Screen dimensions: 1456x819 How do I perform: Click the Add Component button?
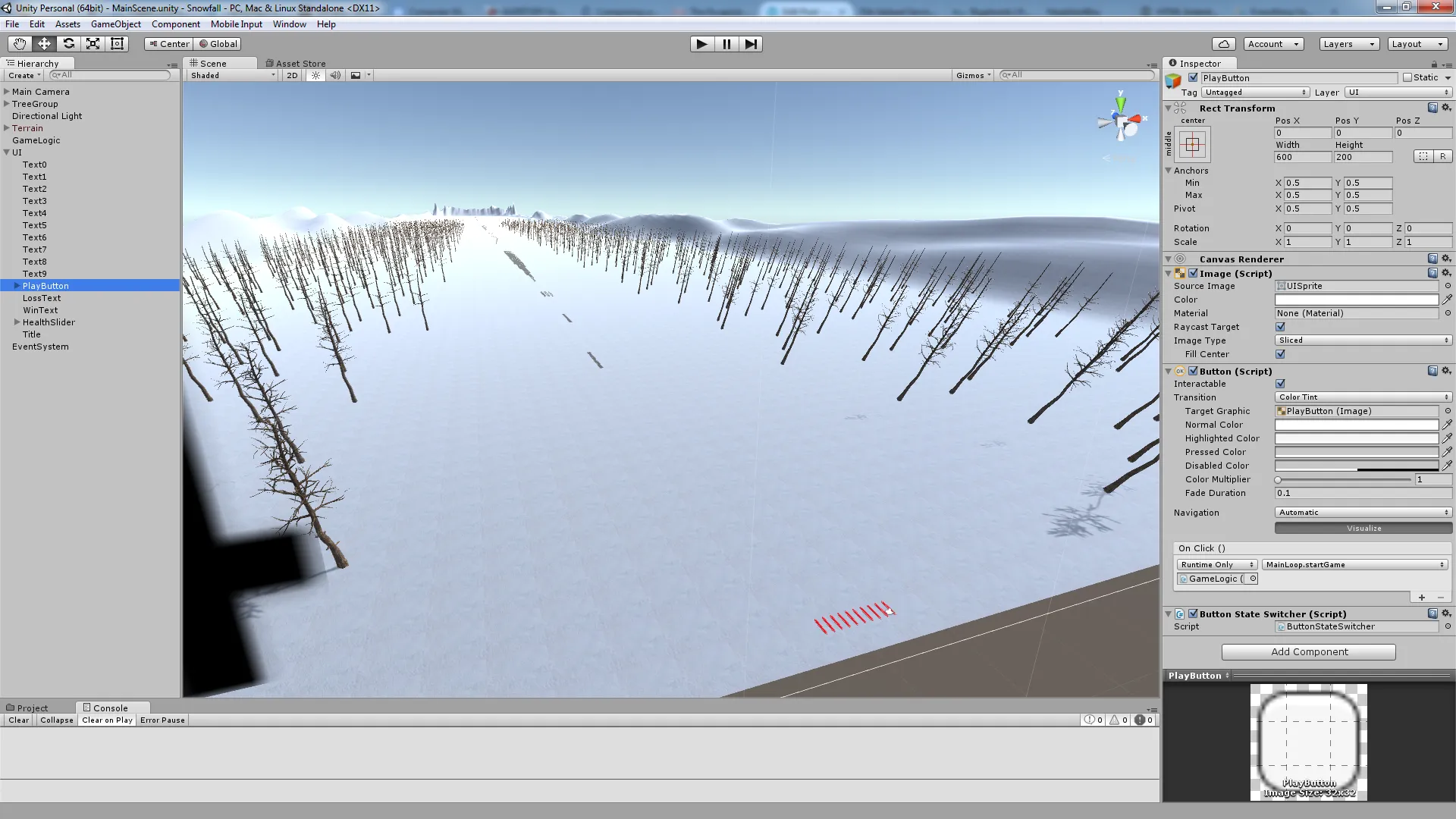pyautogui.click(x=1308, y=652)
